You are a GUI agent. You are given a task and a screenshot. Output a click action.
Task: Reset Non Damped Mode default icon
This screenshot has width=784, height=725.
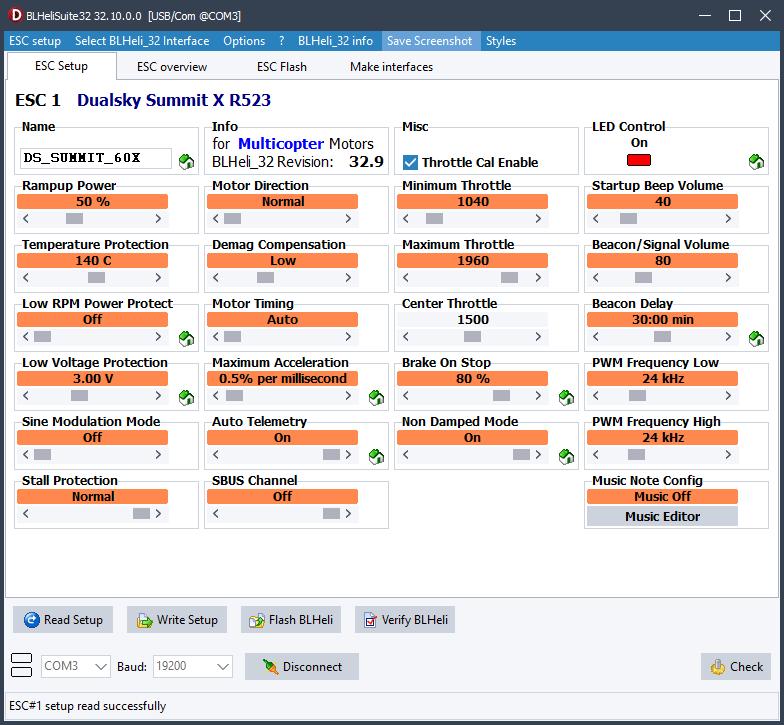566,456
